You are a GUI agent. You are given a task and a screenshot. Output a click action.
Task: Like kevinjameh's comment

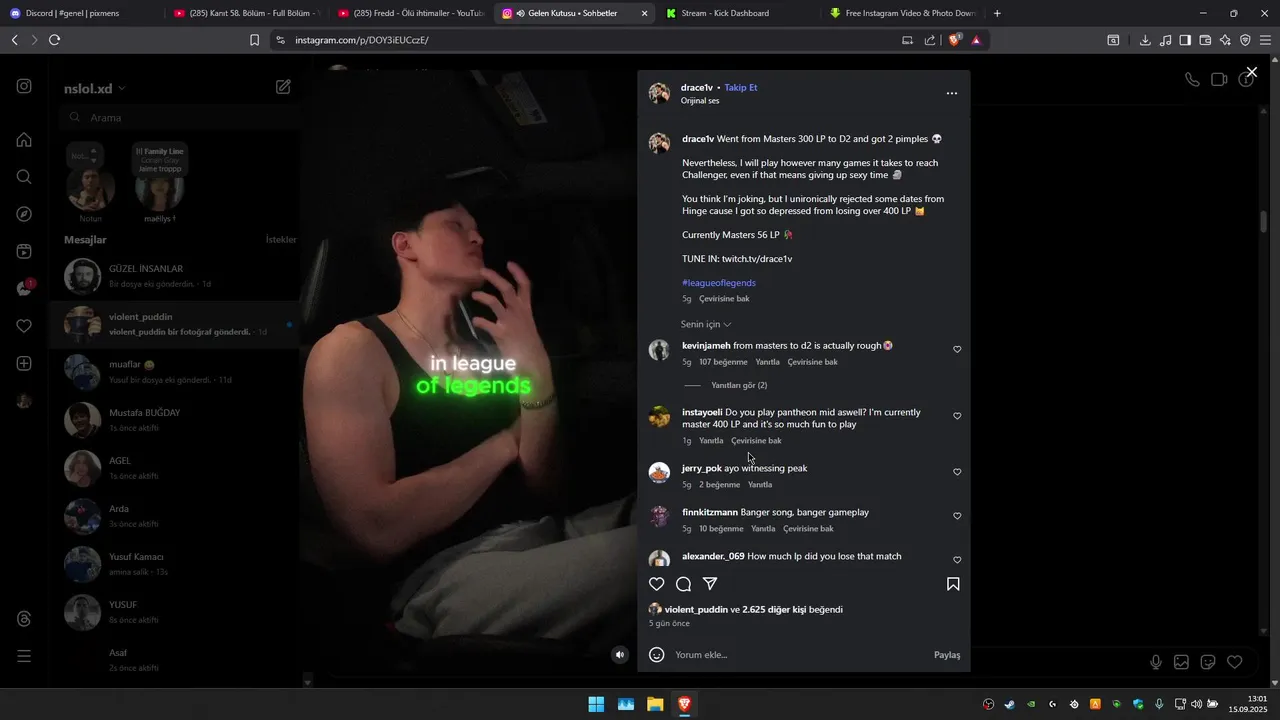tap(957, 350)
